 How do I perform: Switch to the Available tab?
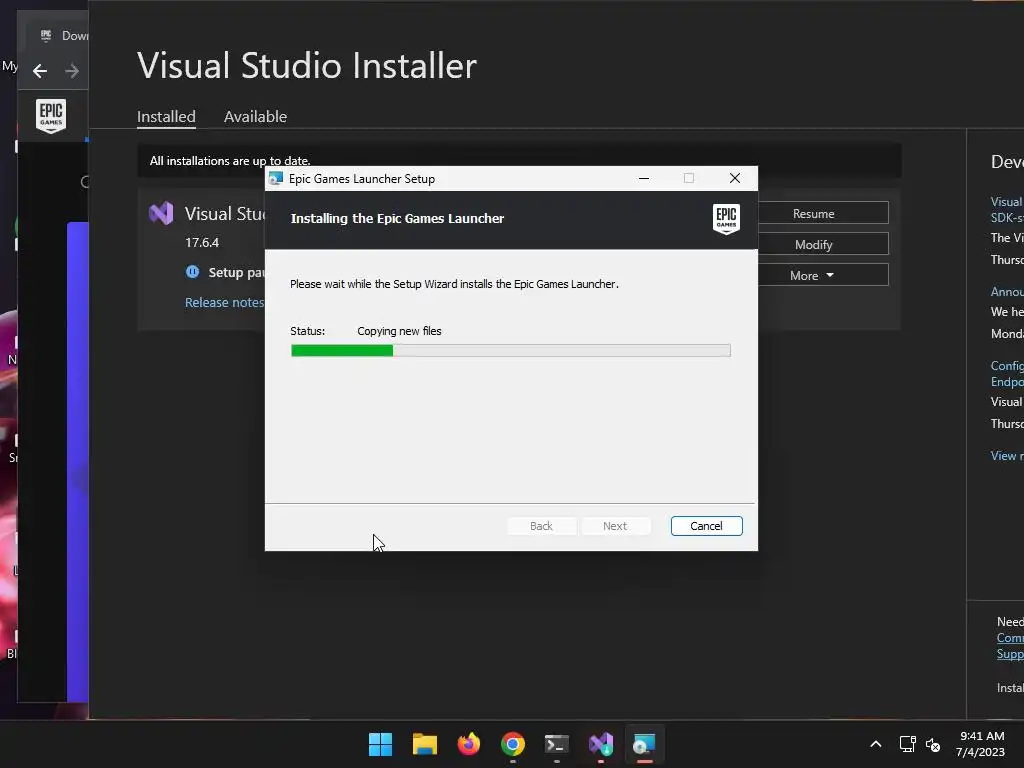[255, 116]
